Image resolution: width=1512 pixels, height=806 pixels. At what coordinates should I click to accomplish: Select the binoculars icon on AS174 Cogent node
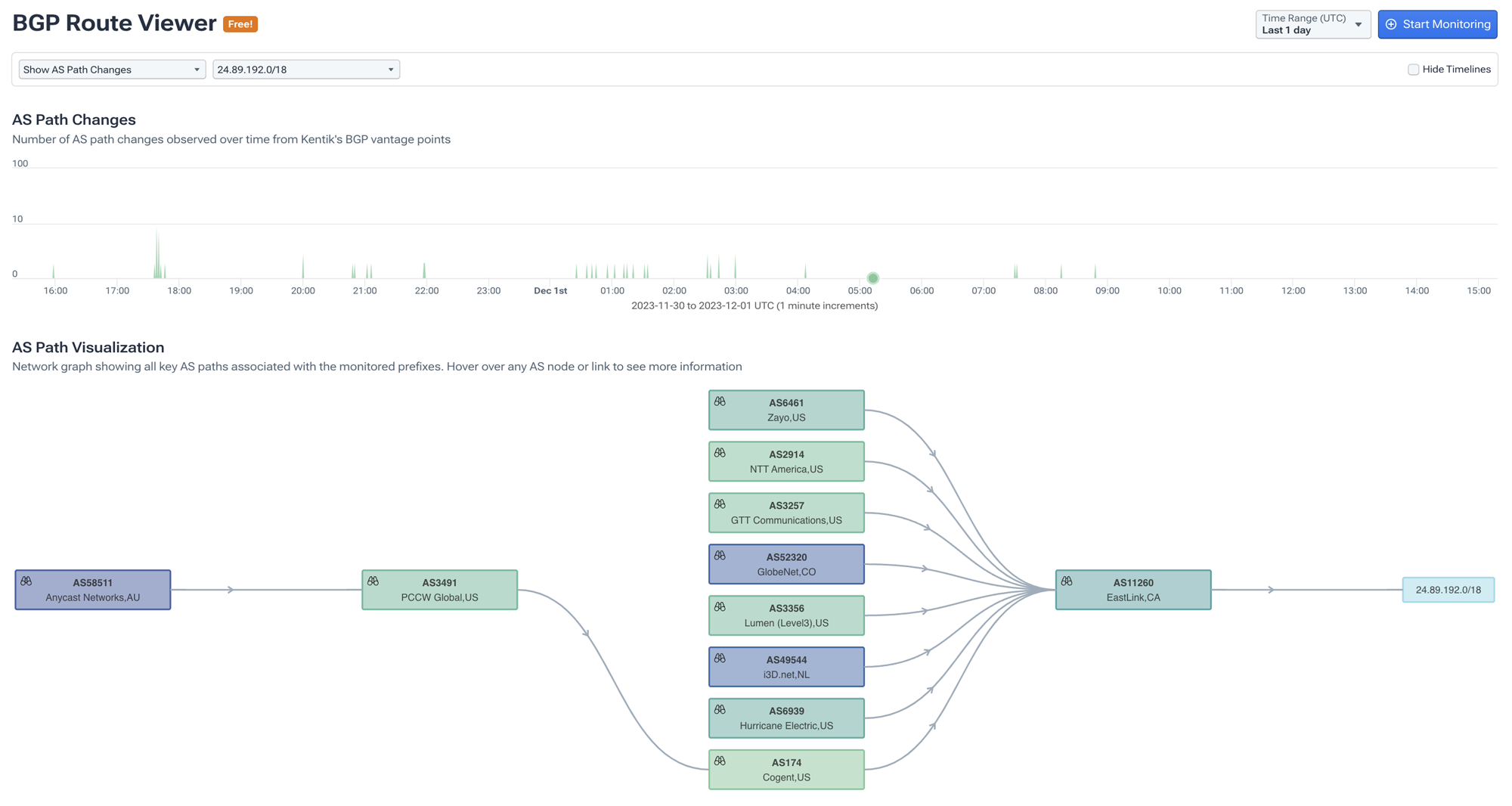tap(720, 761)
